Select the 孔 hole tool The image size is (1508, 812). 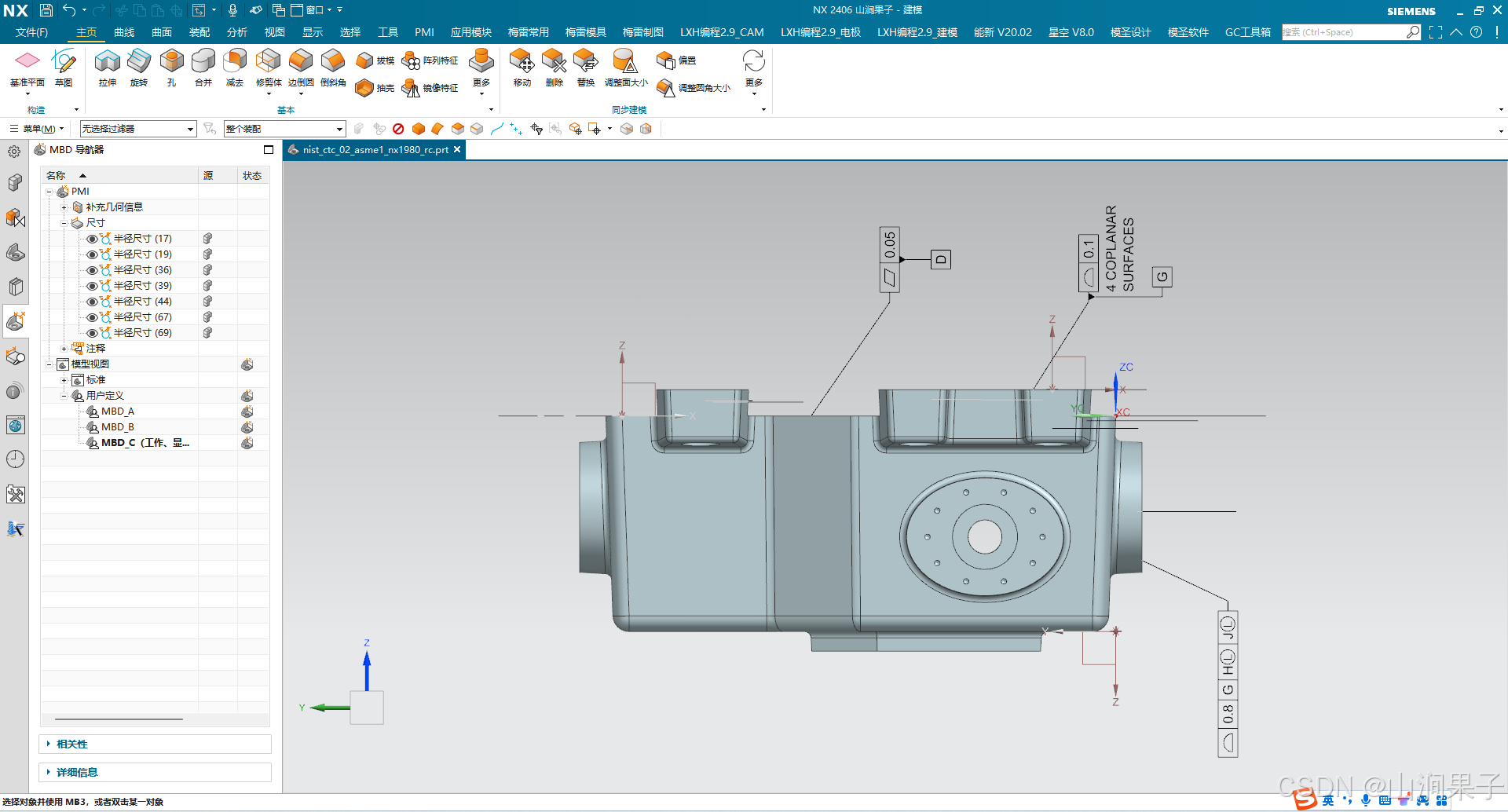[171, 68]
